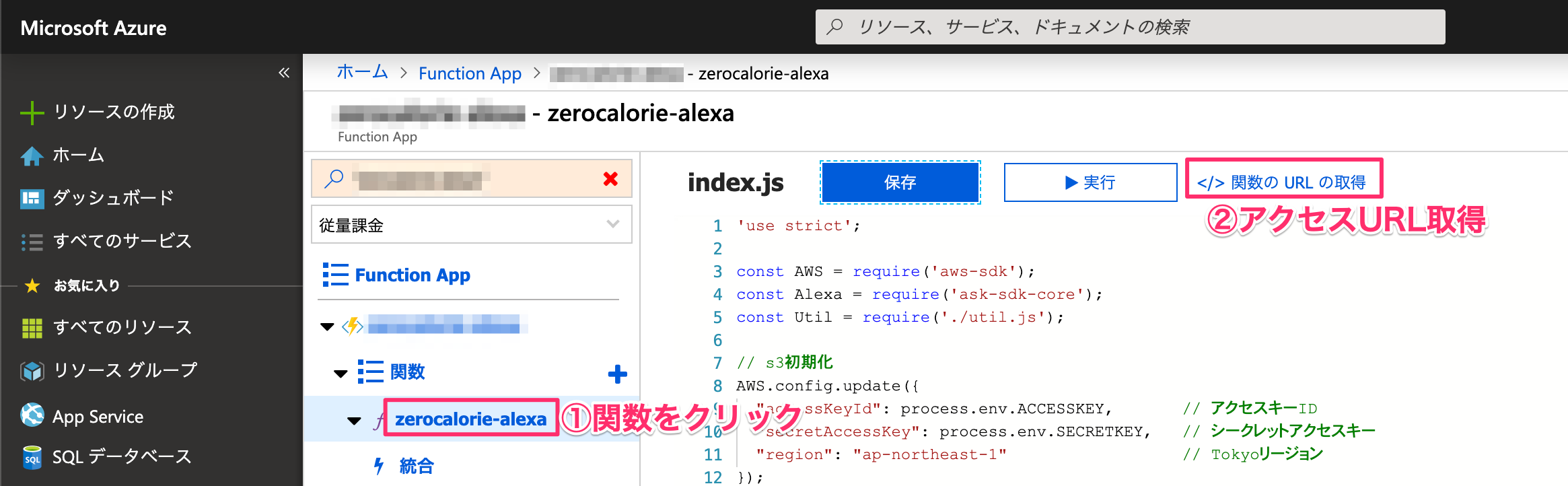Select 統合 under zerocalorie-alexa

417,466
